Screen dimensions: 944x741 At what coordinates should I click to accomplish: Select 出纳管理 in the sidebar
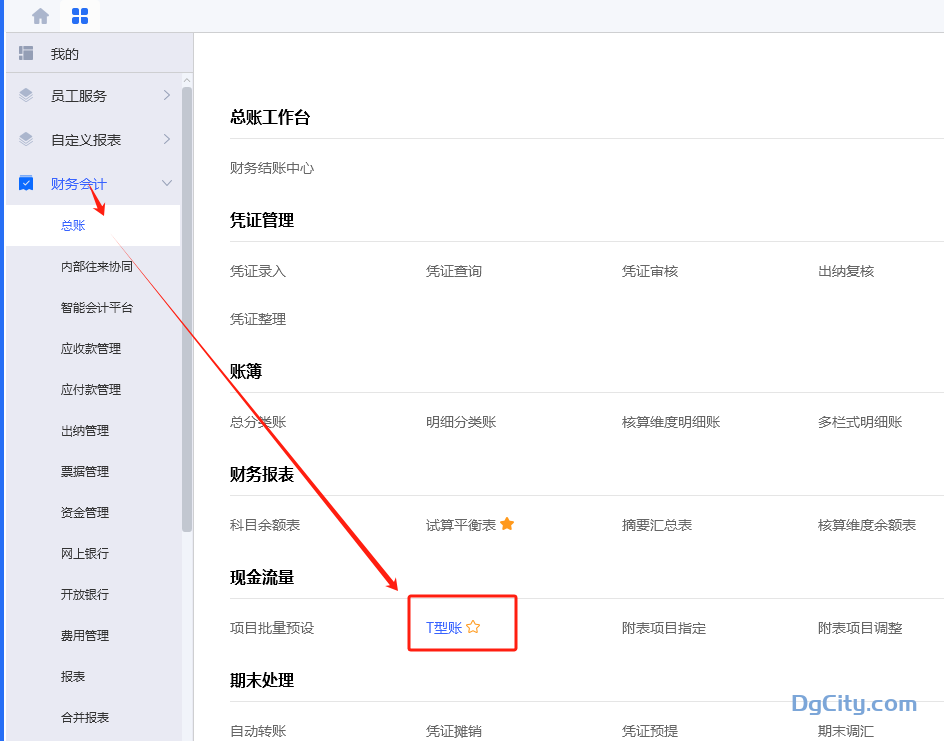(85, 431)
